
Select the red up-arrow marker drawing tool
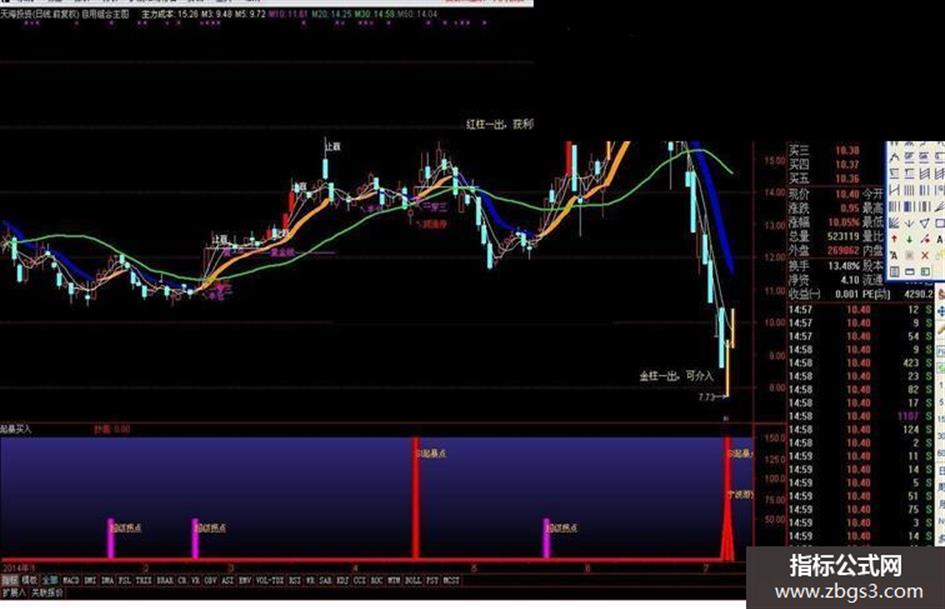pos(894,239)
